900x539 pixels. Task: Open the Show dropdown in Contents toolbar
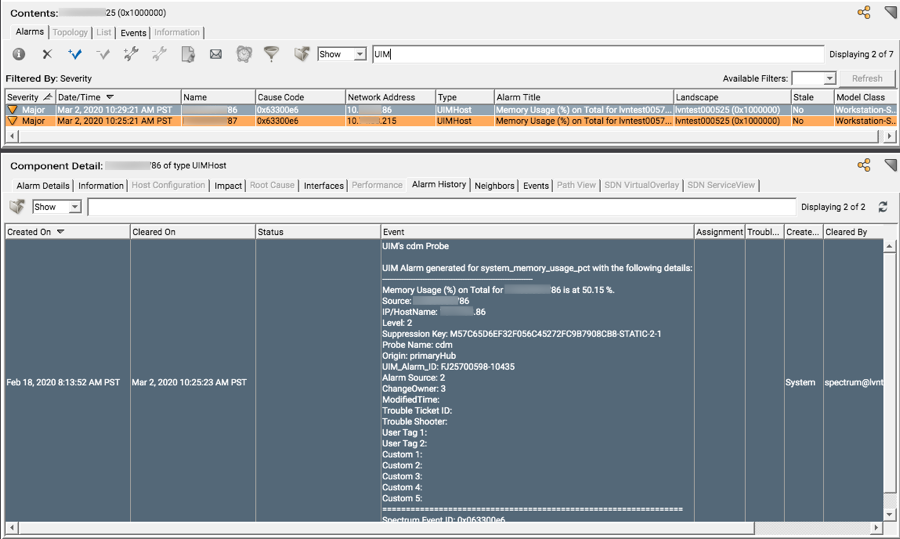tap(342, 54)
